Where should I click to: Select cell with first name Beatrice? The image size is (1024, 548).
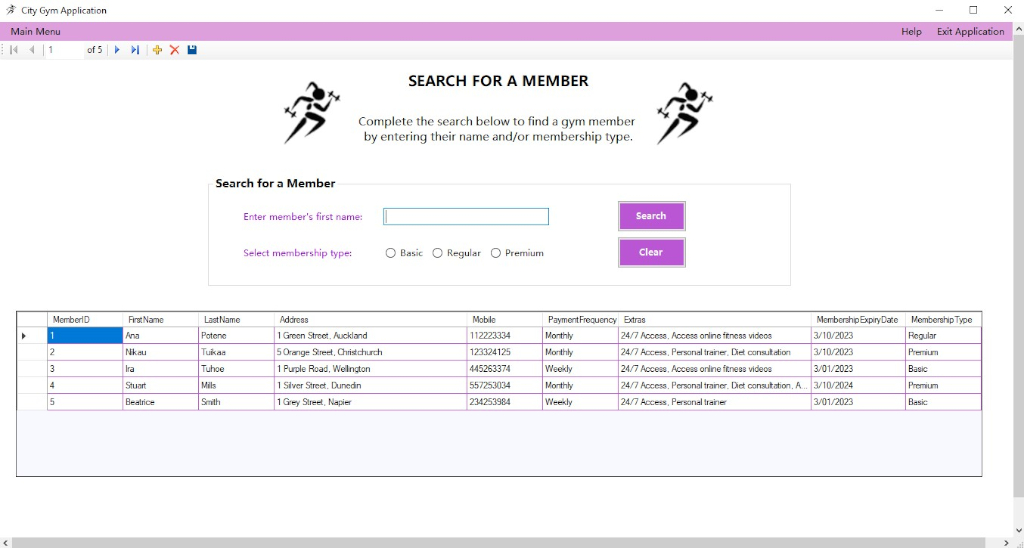coord(161,402)
